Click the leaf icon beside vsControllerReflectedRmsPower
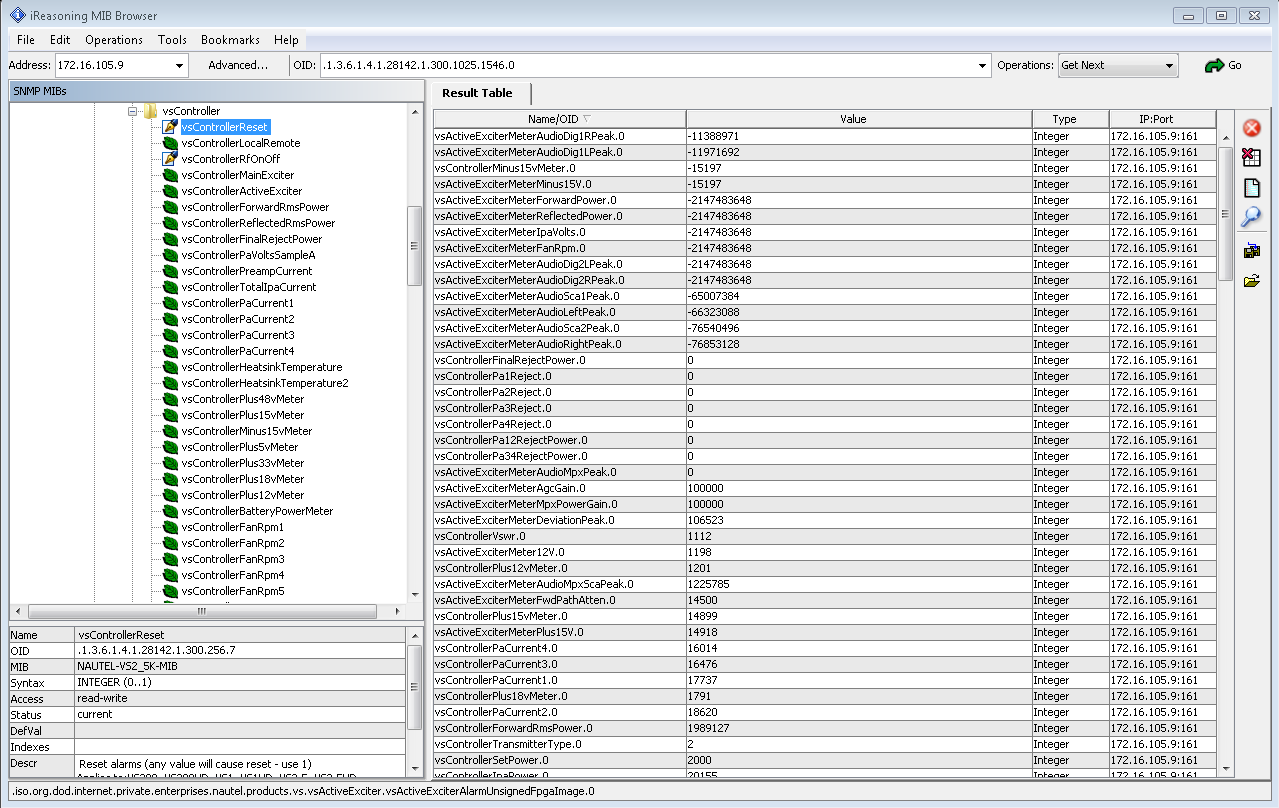1279x808 pixels. pos(169,223)
